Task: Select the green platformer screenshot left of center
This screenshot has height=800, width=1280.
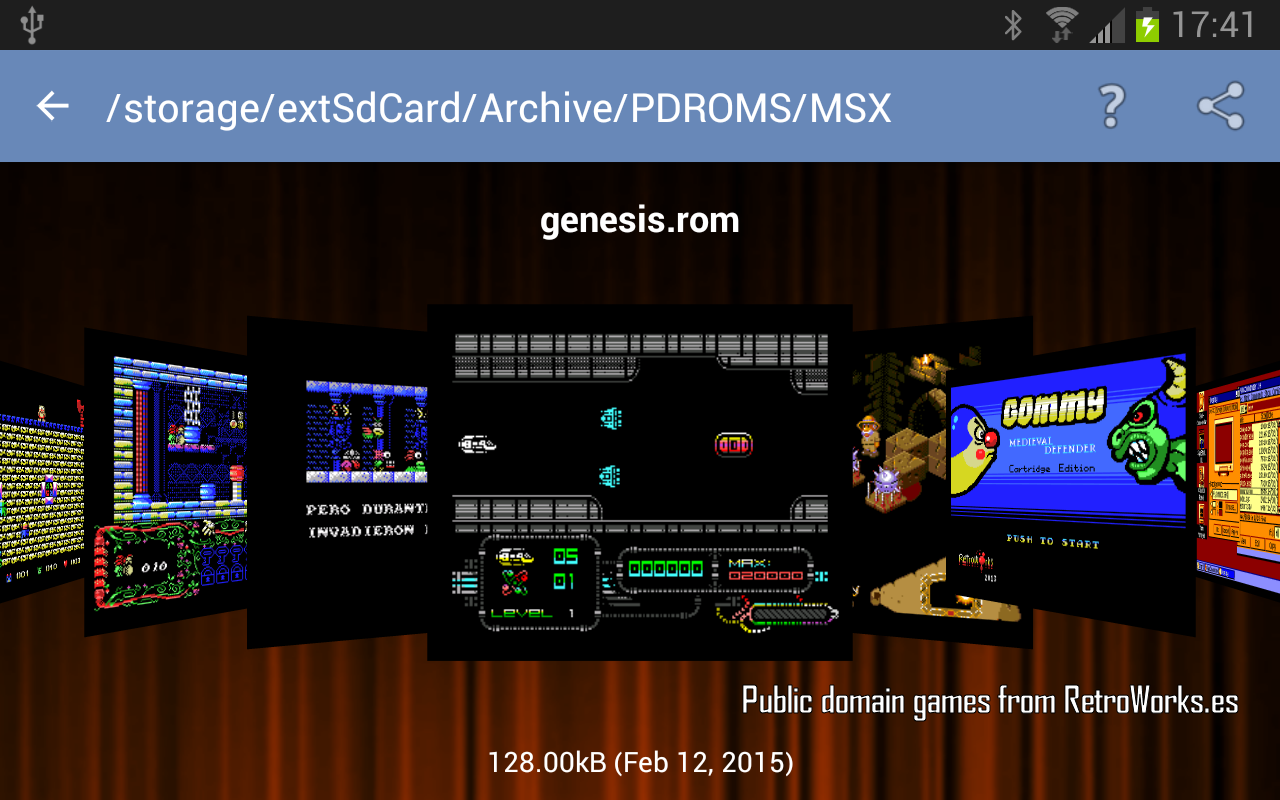Action: coord(170,480)
